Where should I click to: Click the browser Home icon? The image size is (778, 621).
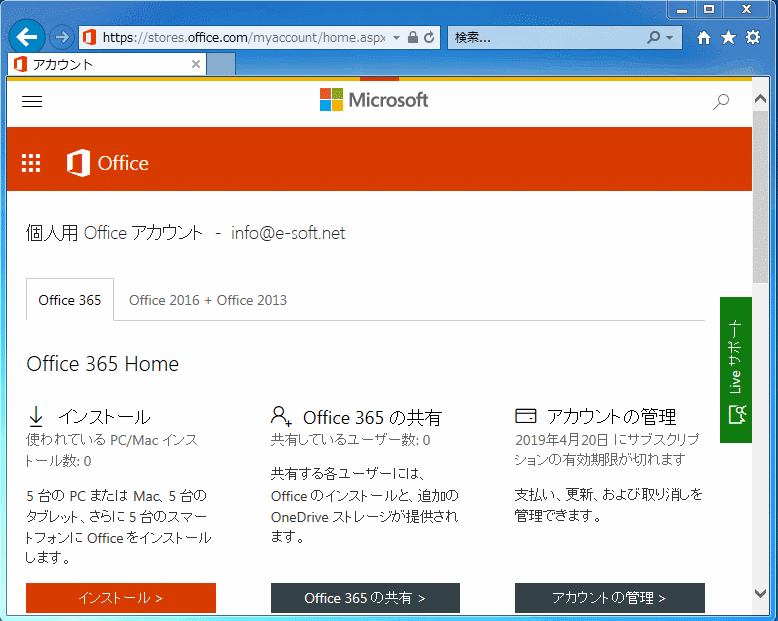pyautogui.click(x=704, y=38)
